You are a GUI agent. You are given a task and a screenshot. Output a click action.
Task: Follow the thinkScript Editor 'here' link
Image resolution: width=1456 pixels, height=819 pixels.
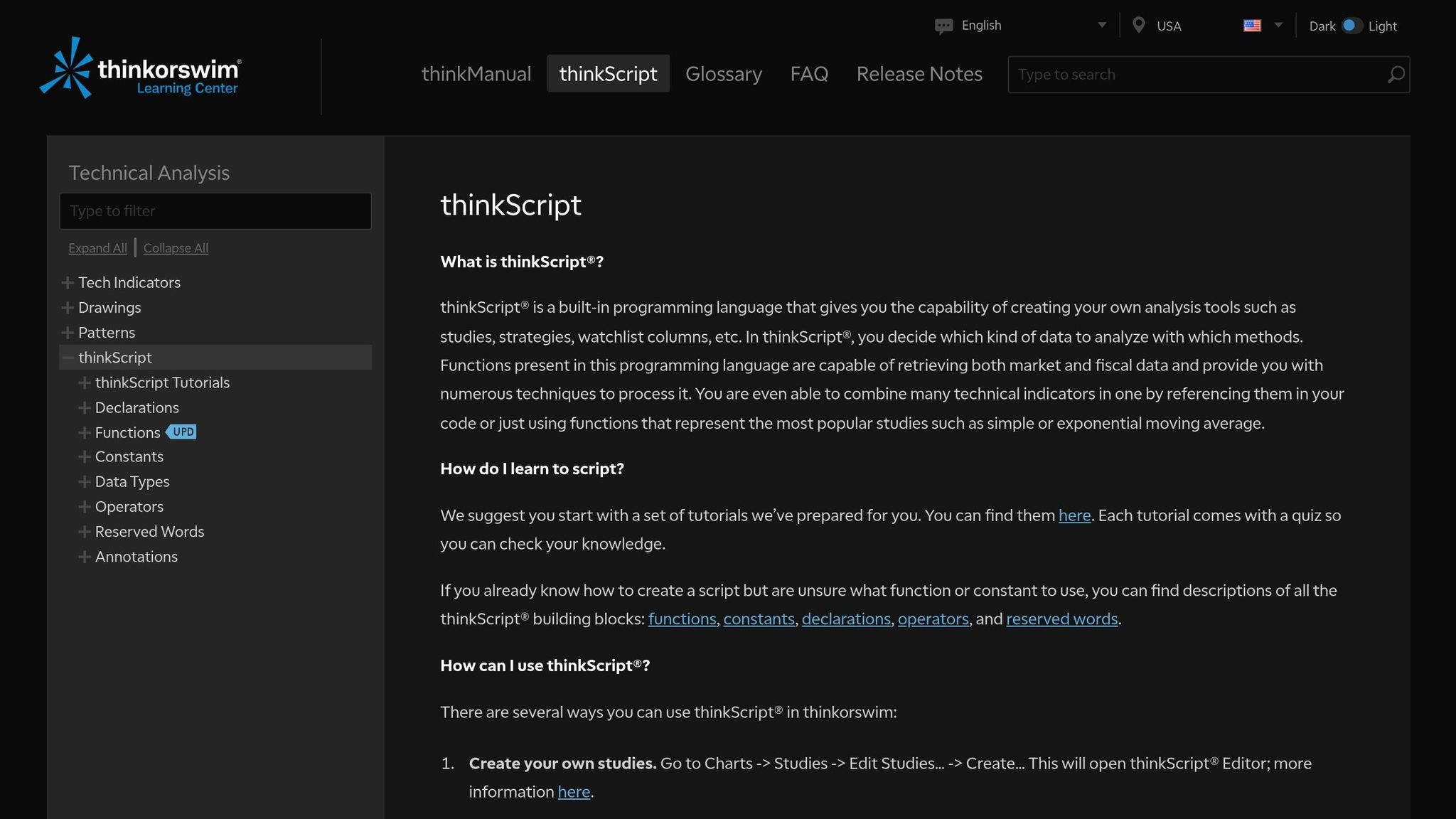click(x=574, y=792)
